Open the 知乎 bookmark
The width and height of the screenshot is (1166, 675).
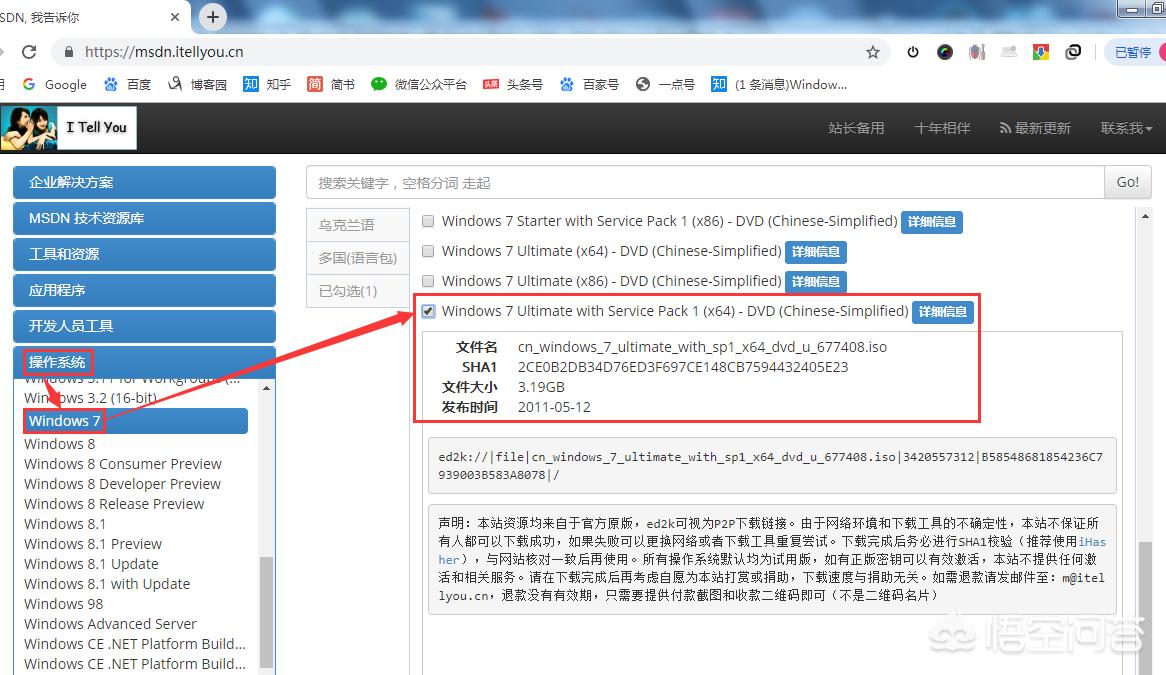[267, 84]
